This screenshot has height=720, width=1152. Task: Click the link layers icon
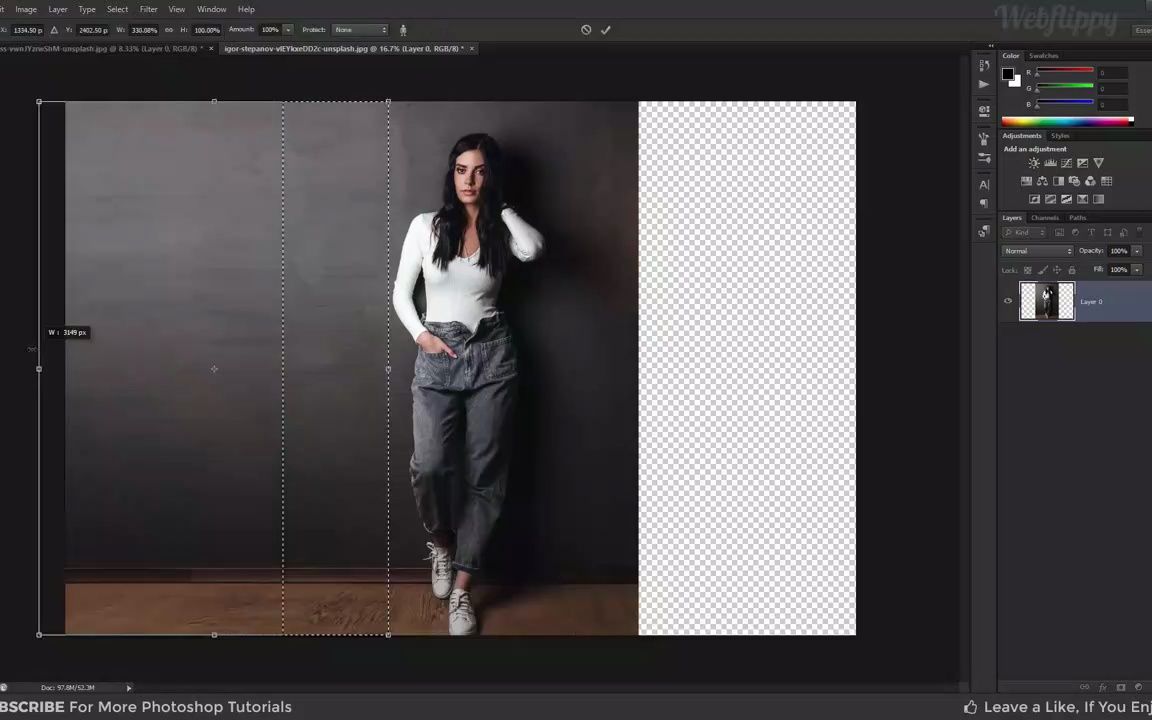1084,687
